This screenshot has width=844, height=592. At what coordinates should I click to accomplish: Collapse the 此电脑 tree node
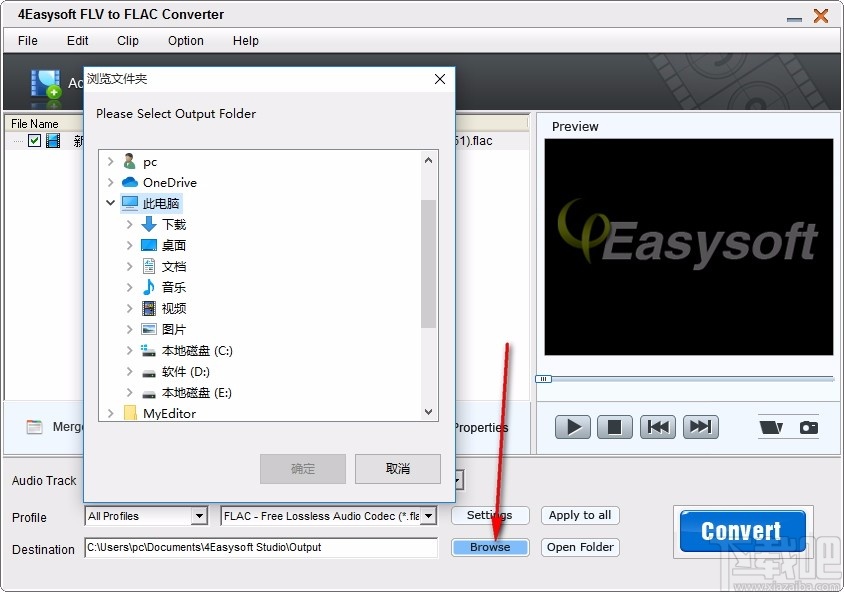110,203
